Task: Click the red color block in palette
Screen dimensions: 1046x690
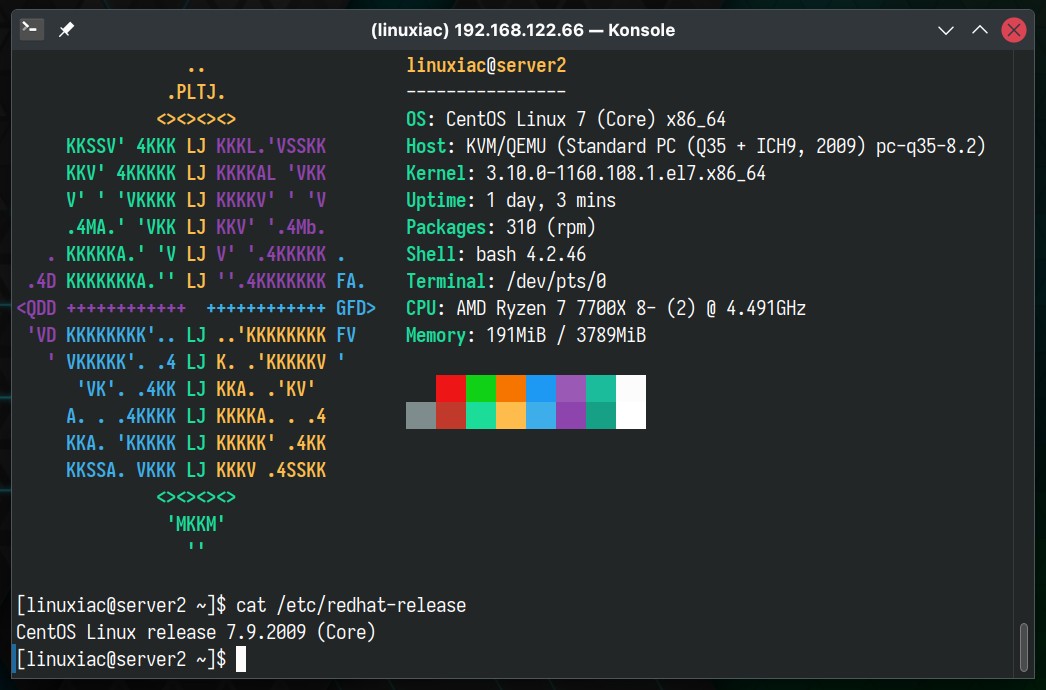Action: [451, 388]
